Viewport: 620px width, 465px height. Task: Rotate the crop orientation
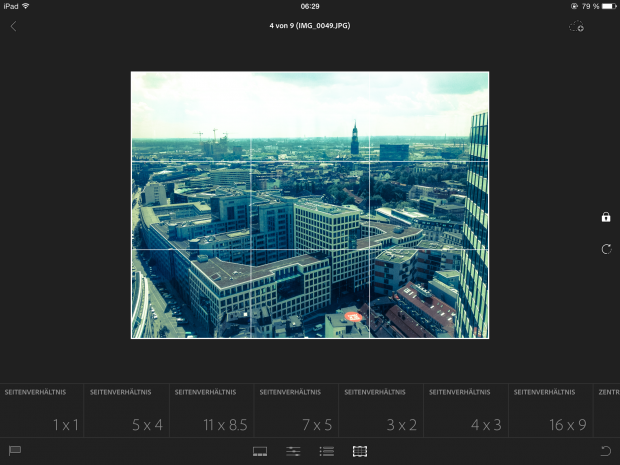pos(606,249)
